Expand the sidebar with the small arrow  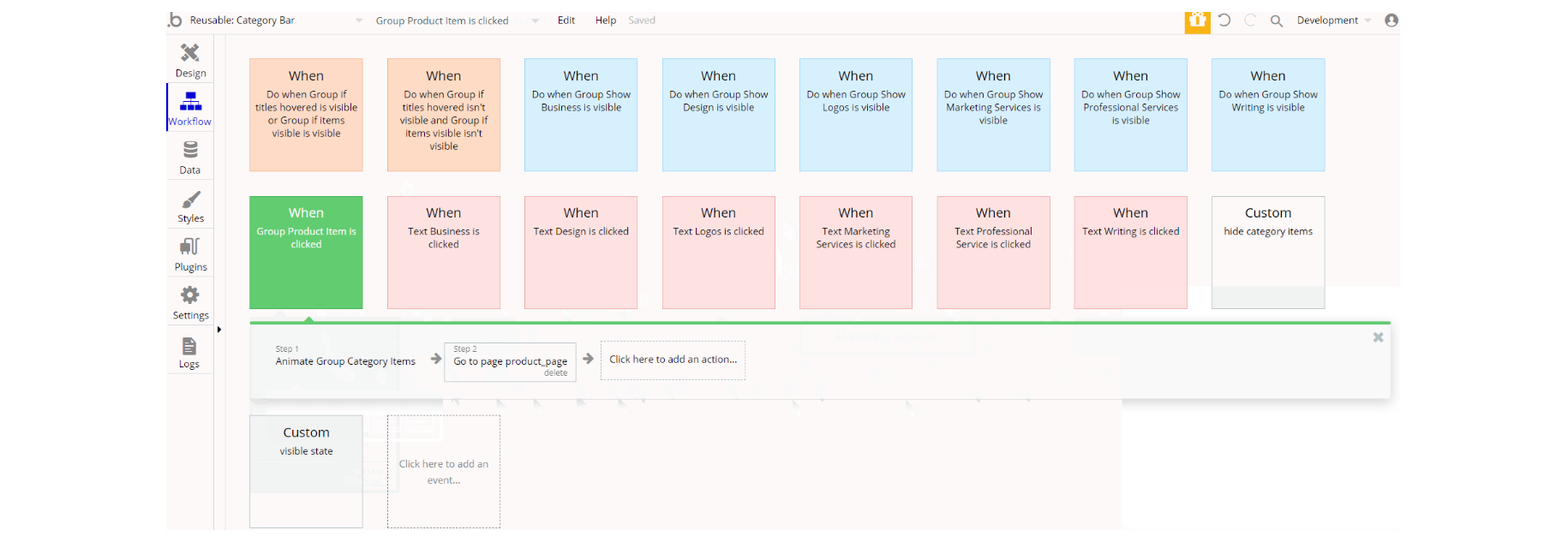[x=219, y=329]
